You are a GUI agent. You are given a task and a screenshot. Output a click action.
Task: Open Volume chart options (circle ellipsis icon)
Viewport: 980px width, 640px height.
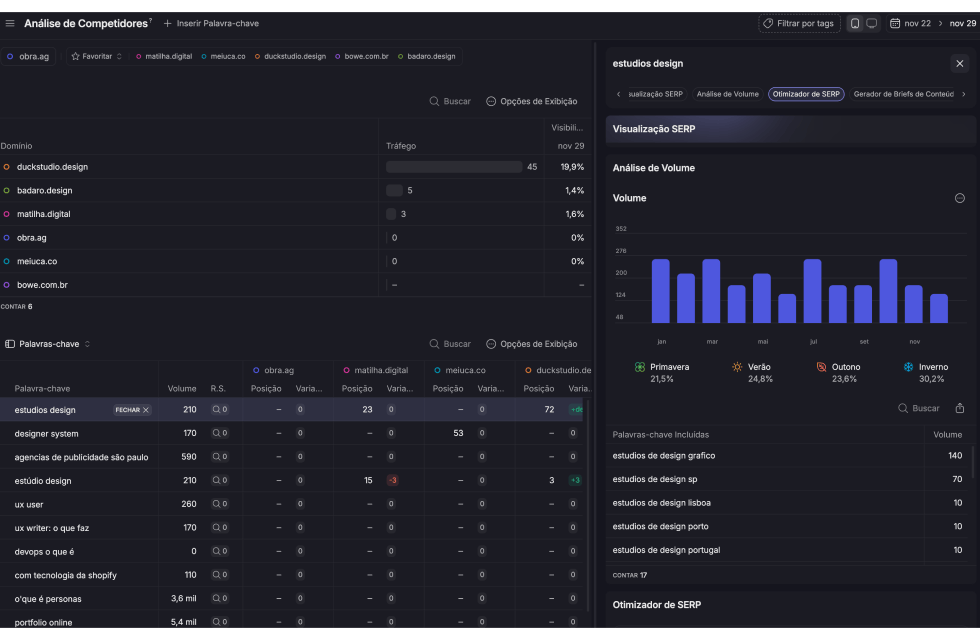pos(960,198)
